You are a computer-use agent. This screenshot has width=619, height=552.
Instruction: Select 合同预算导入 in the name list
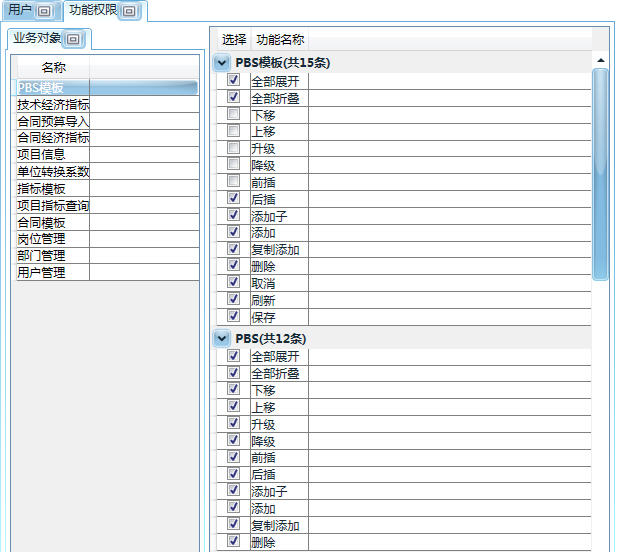pyautogui.click(x=107, y=121)
